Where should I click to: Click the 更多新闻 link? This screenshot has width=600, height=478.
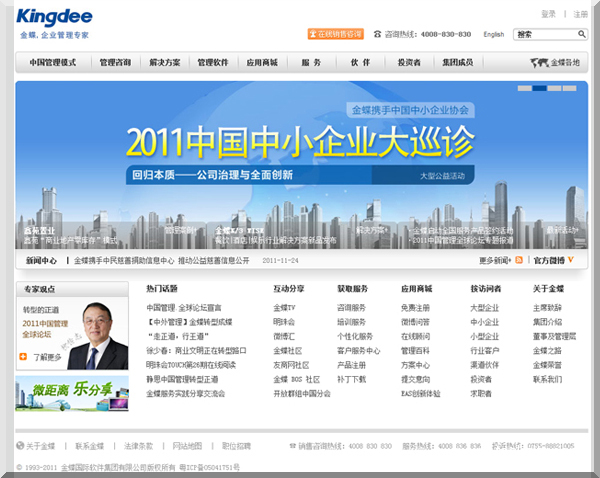click(495, 260)
